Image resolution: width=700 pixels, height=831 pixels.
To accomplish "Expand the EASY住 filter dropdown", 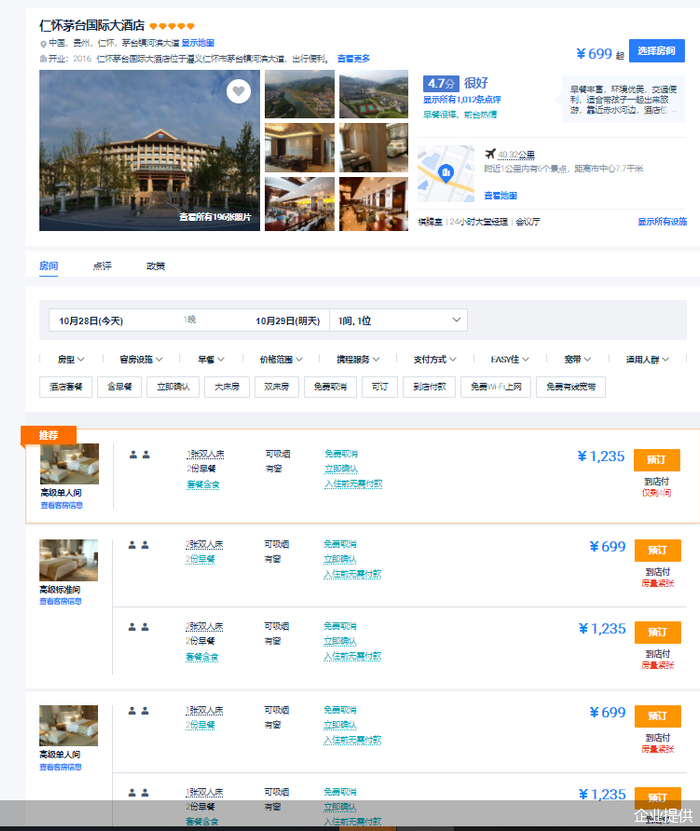I will pyautogui.click(x=510, y=359).
